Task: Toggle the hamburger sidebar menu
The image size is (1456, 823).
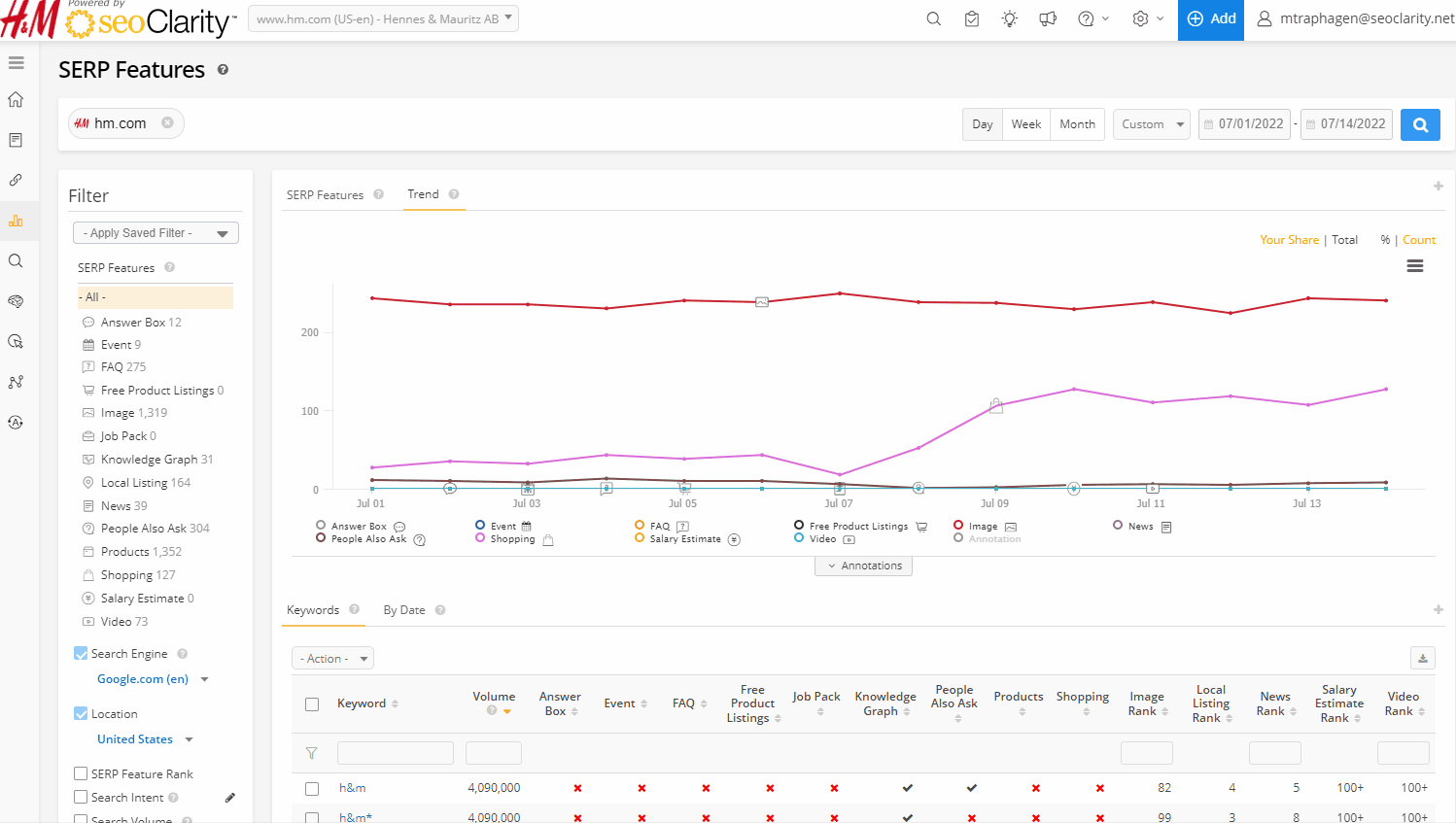Action: coord(17,62)
